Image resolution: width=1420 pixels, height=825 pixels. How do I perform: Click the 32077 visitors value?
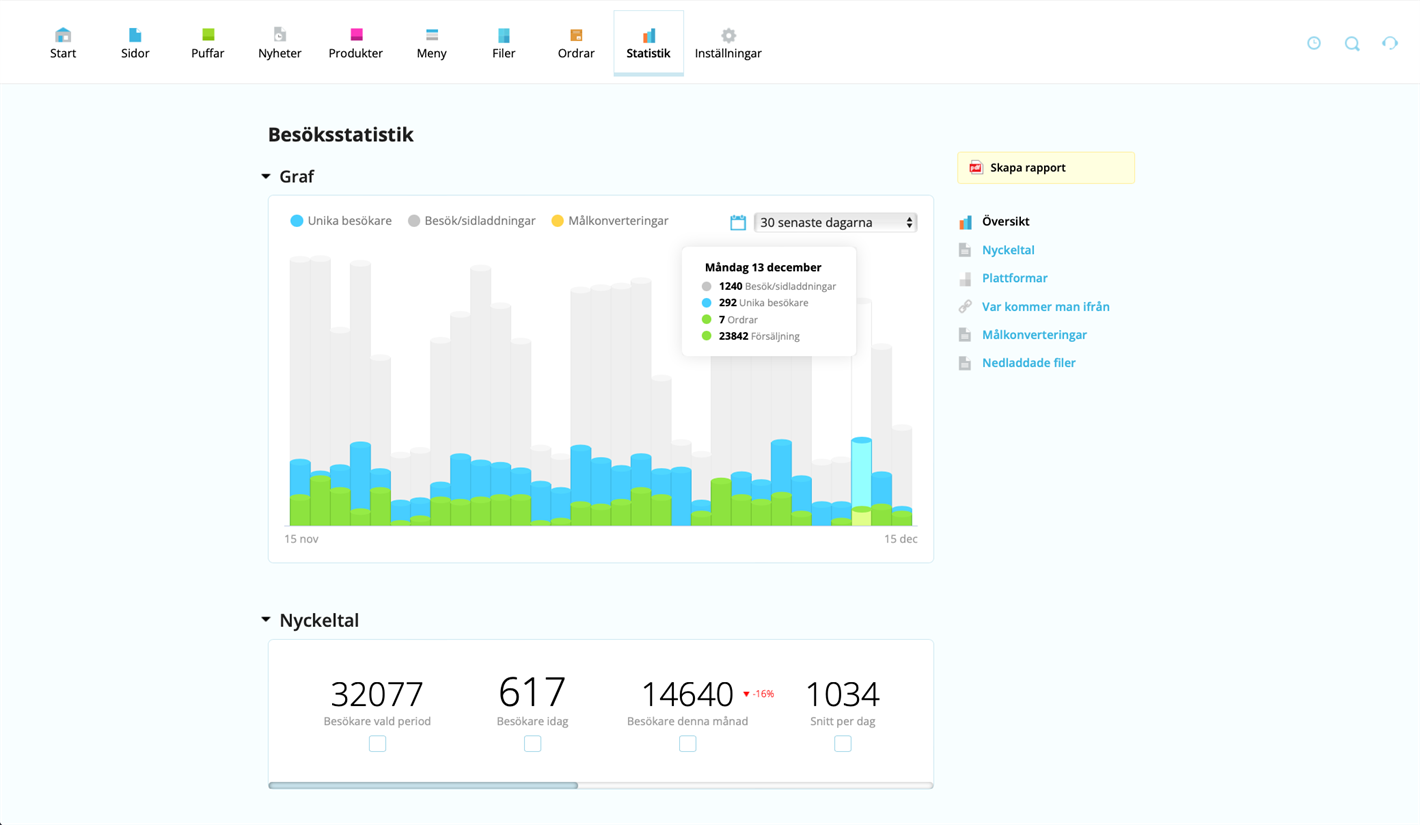[x=377, y=694]
